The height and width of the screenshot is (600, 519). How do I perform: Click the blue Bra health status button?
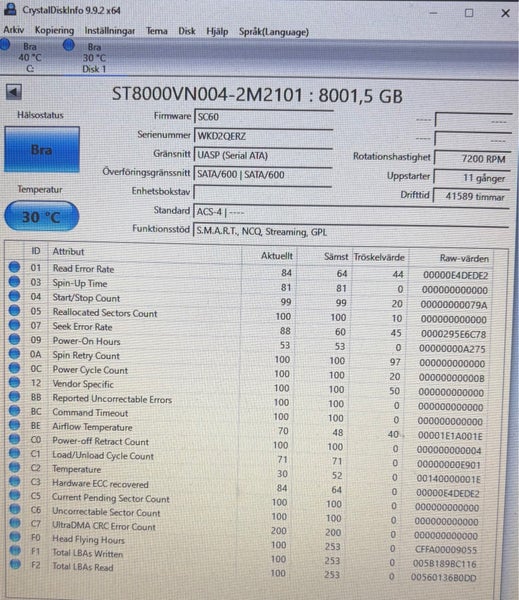(x=42, y=150)
